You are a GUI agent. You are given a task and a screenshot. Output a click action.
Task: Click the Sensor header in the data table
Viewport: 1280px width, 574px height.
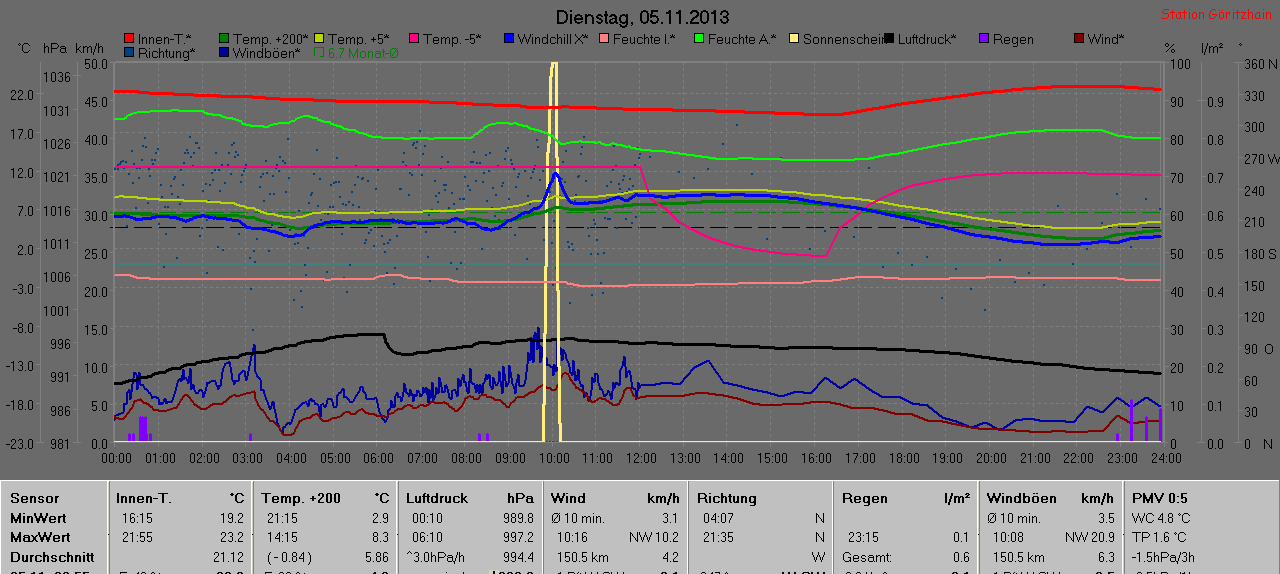[35, 498]
